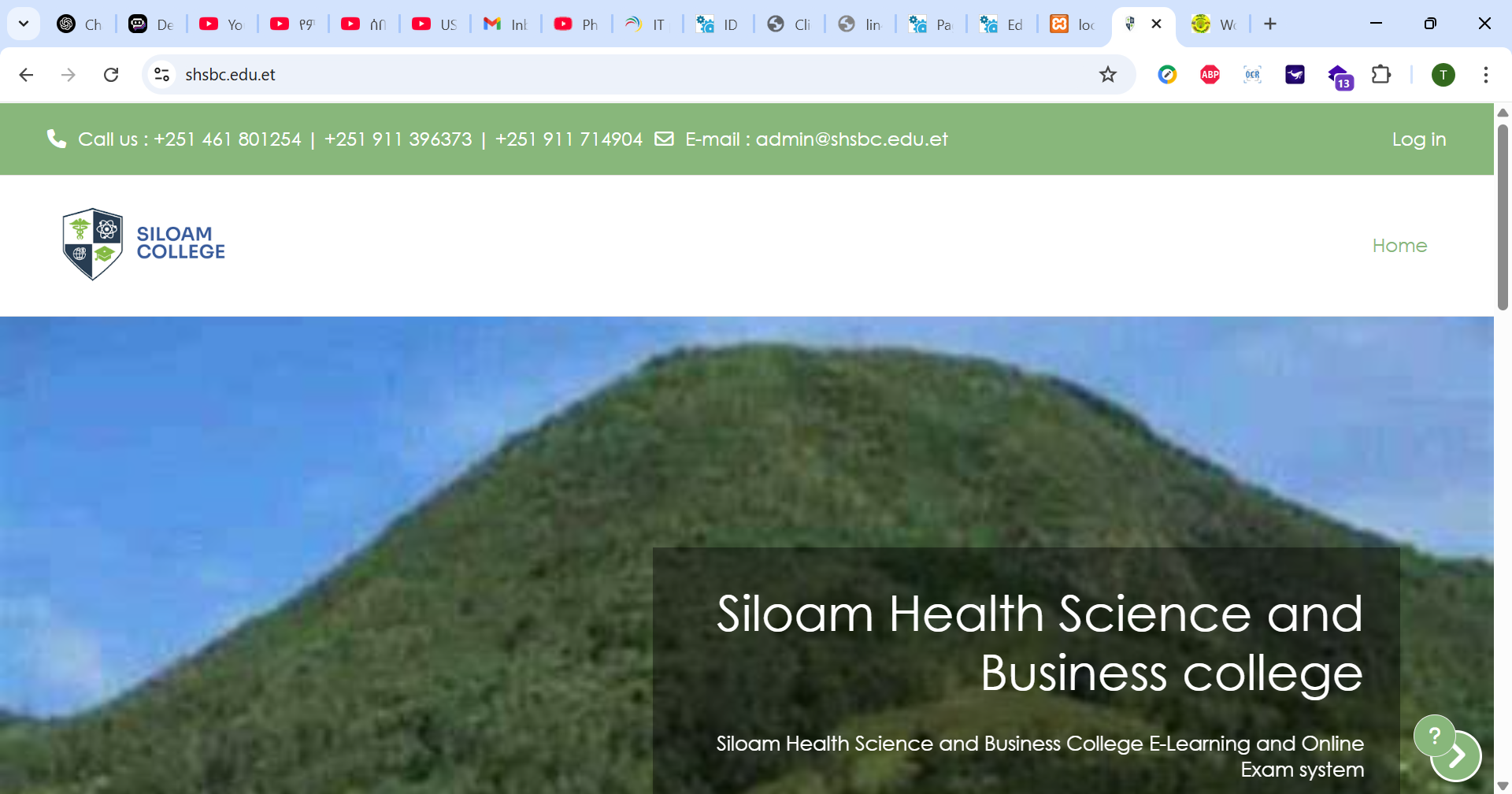
Task: Click the Log in link
Action: click(x=1419, y=139)
